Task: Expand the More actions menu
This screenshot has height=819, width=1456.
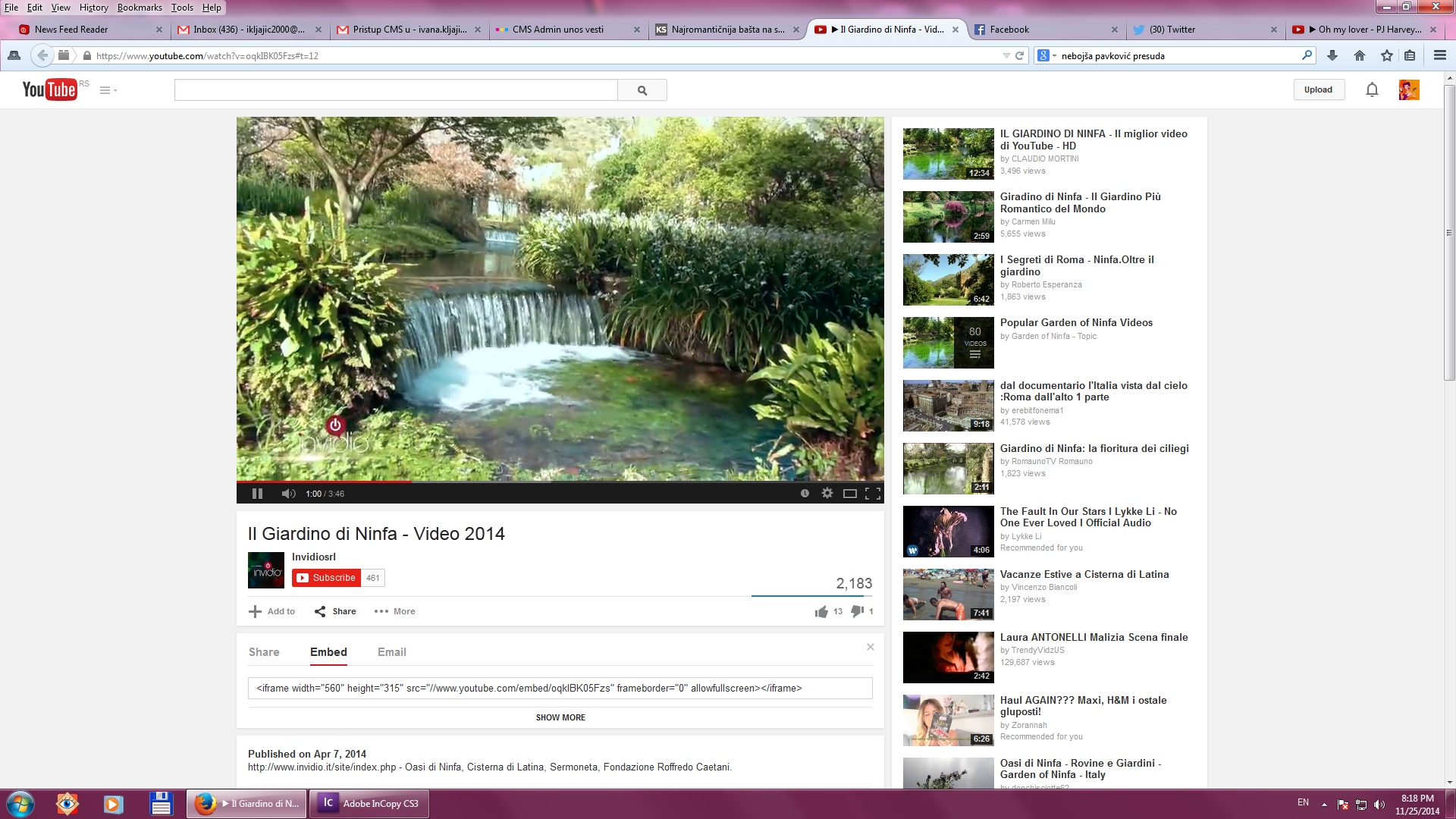Action: (395, 611)
